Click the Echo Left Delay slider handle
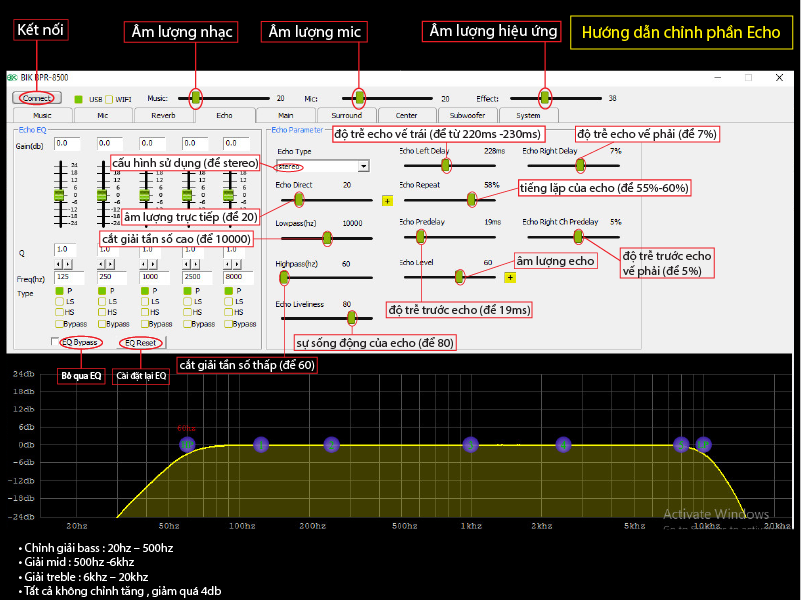 coord(446,165)
